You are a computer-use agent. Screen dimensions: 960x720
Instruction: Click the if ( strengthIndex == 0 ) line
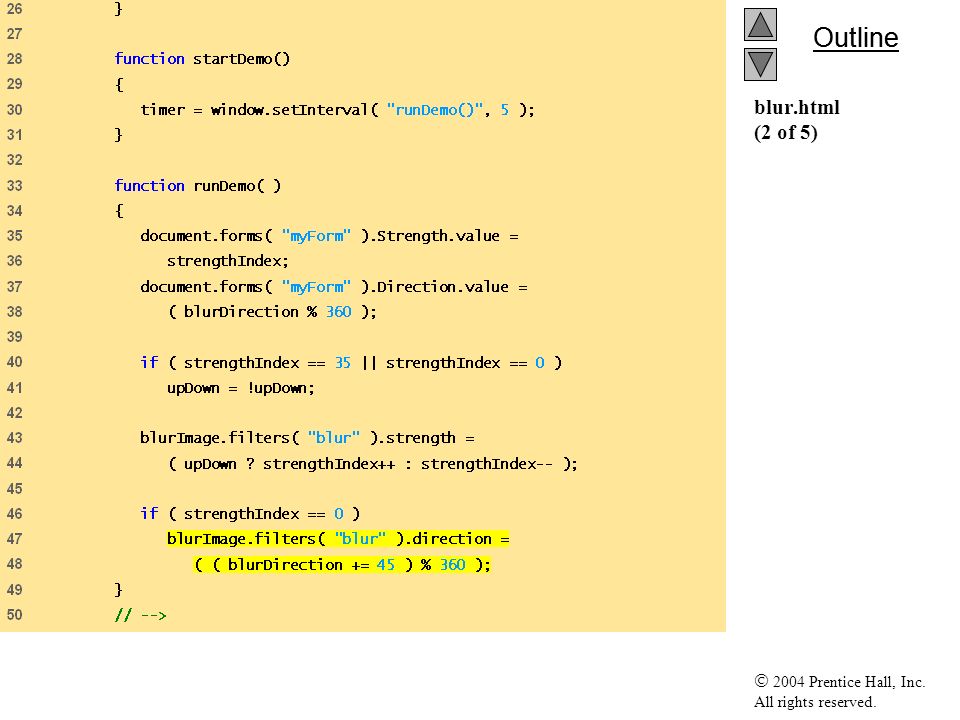coord(250,514)
